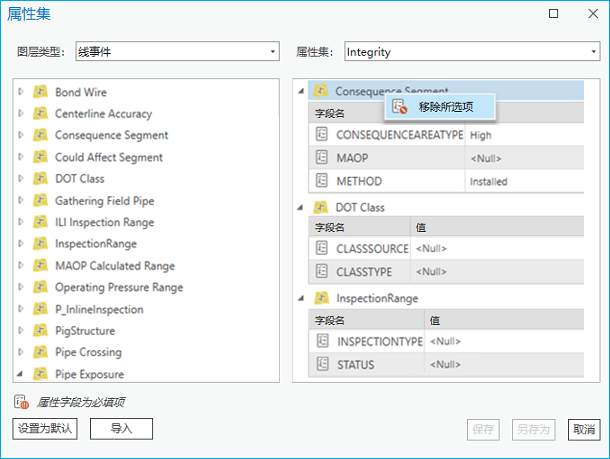Click the required field indicator icon
This screenshot has width=610, height=459.
point(22,402)
